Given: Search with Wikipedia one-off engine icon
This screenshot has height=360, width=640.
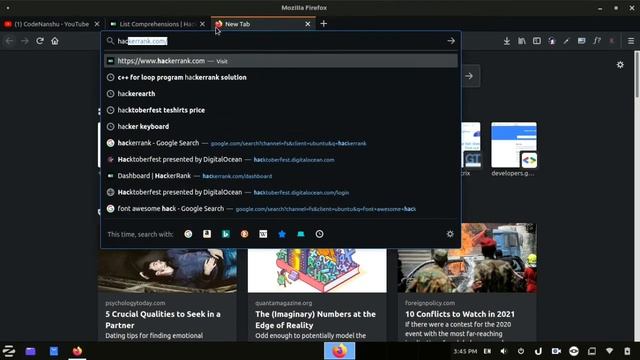Looking at the screenshot, I should pos(263,234).
